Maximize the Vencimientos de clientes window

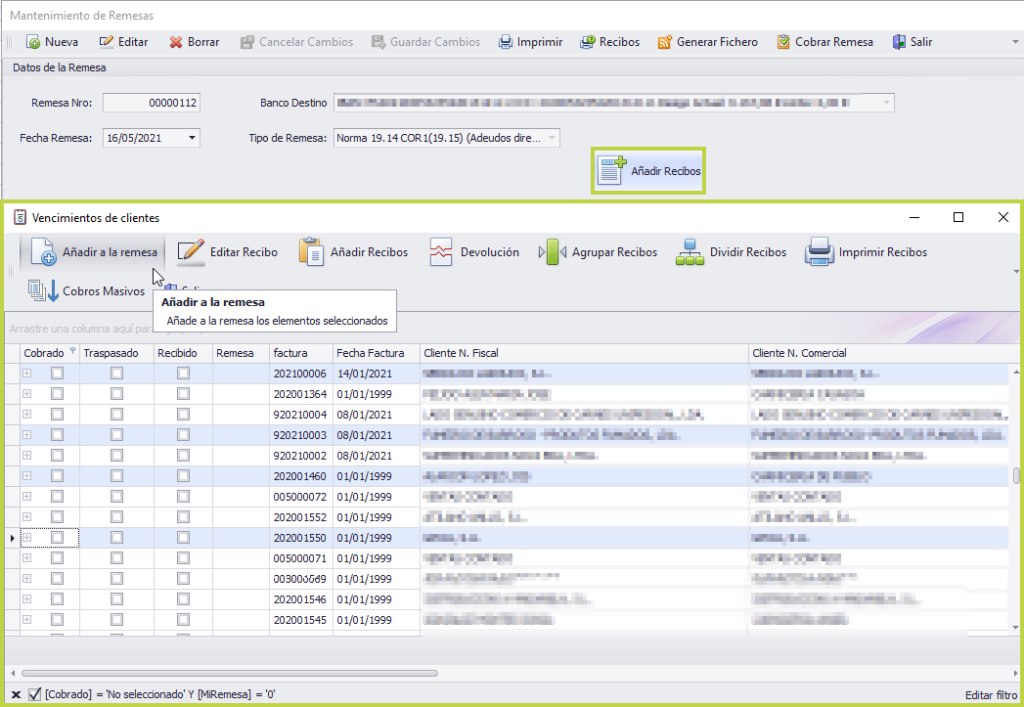click(x=958, y=217)
